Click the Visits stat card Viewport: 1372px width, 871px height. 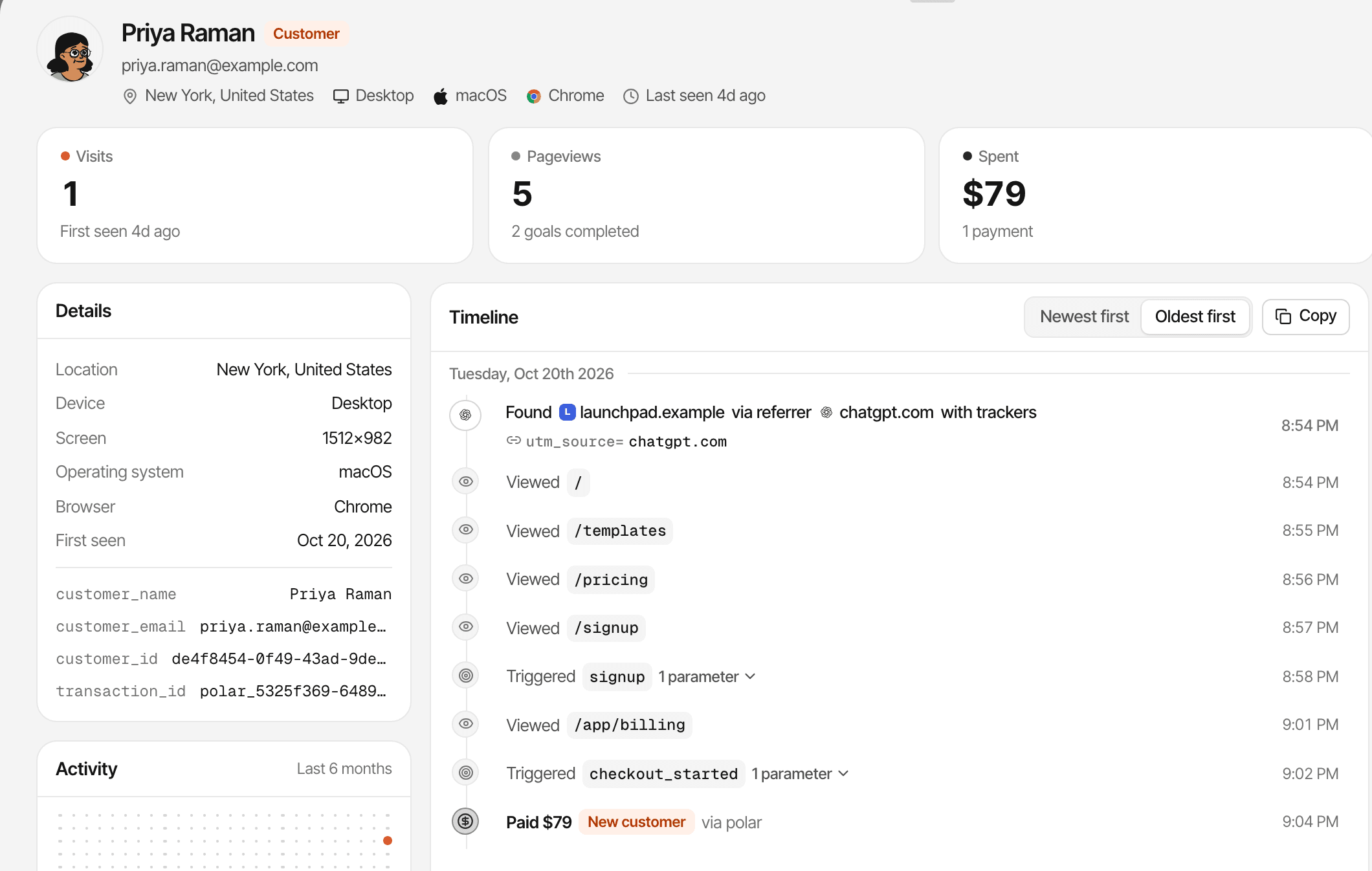pyautogui.click(x=255, y=195)
